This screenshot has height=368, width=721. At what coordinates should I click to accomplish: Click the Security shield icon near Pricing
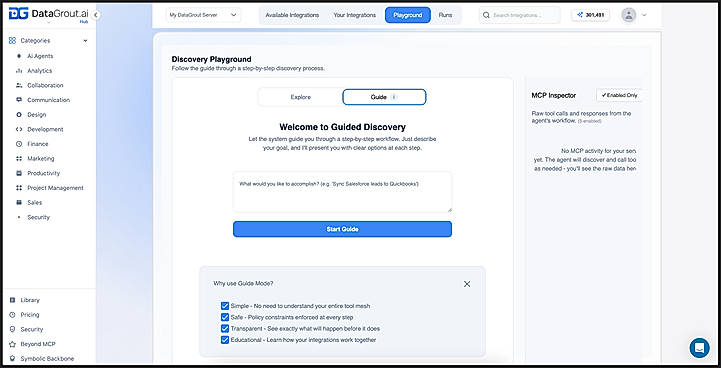(12, 329)
